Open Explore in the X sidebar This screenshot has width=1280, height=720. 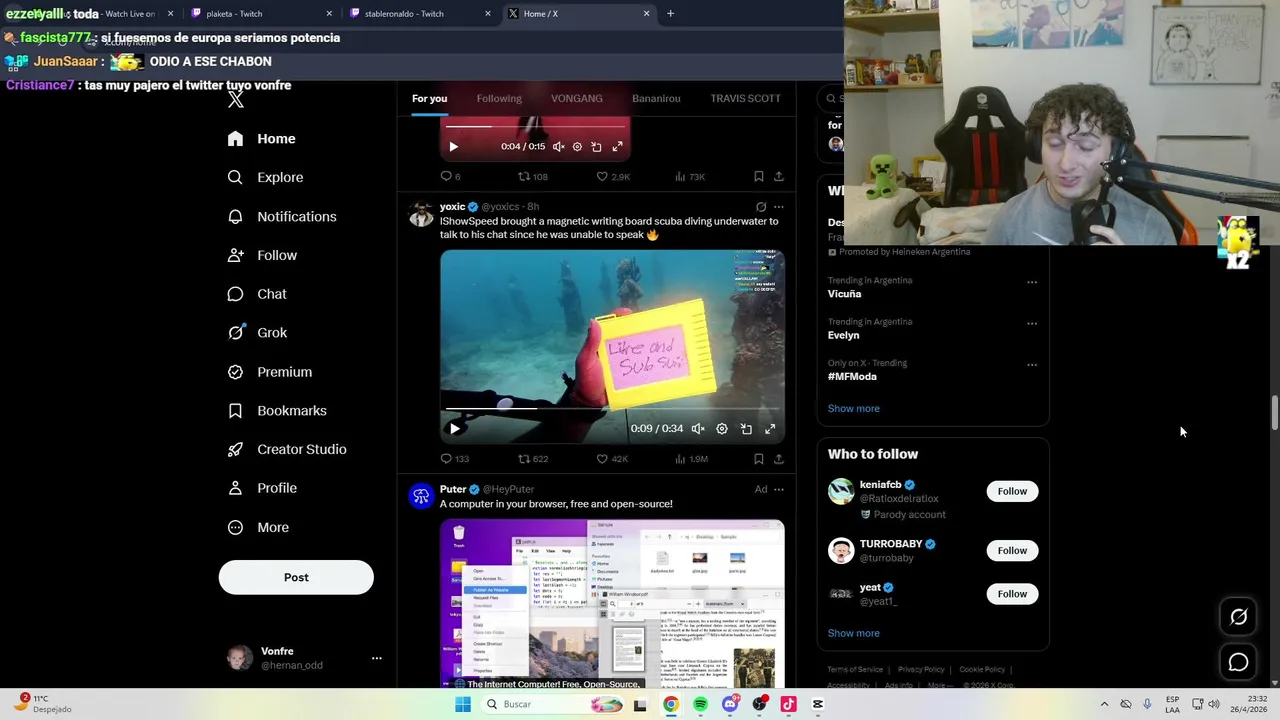point(265,177)
